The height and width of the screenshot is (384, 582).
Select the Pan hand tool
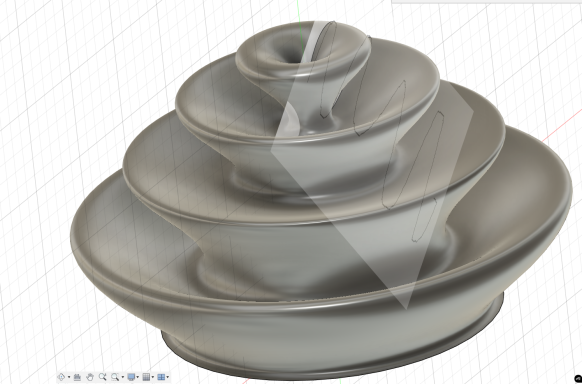pos(90,377)
